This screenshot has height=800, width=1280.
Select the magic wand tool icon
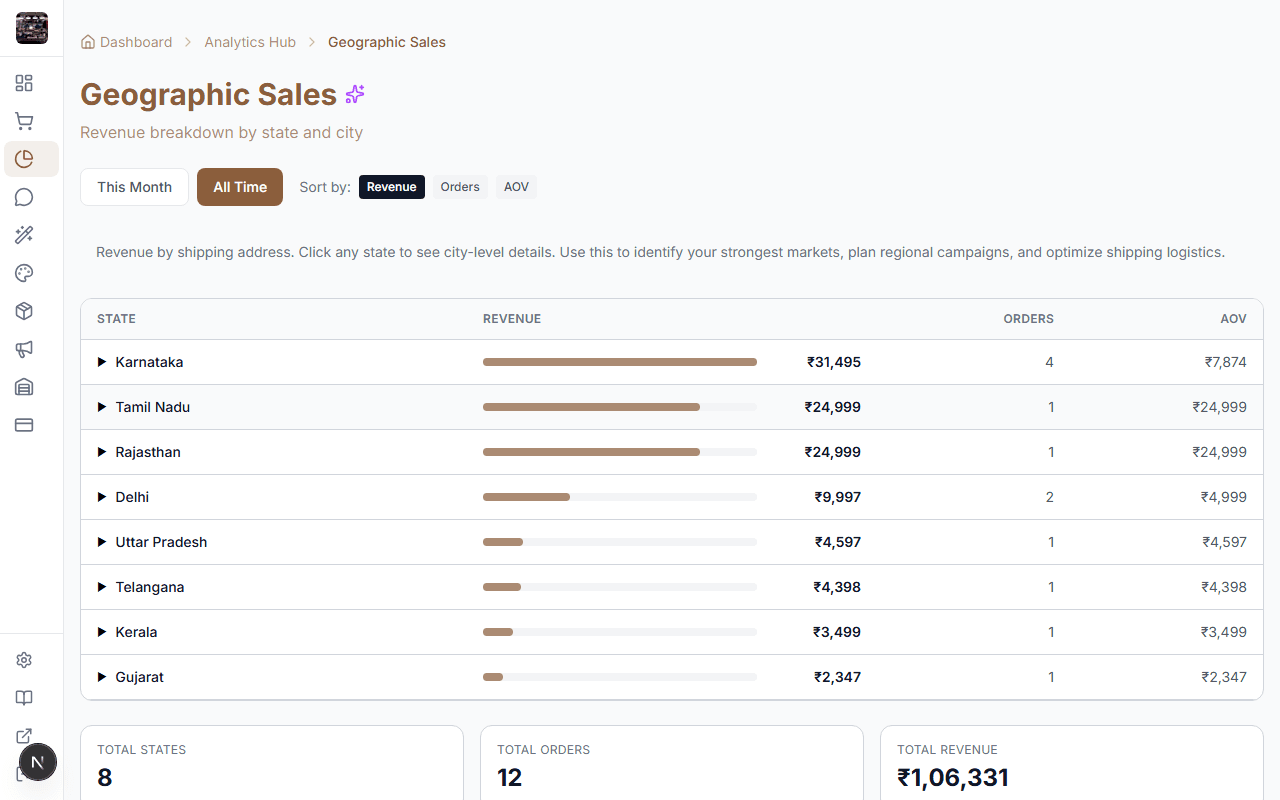pos(24,234)
